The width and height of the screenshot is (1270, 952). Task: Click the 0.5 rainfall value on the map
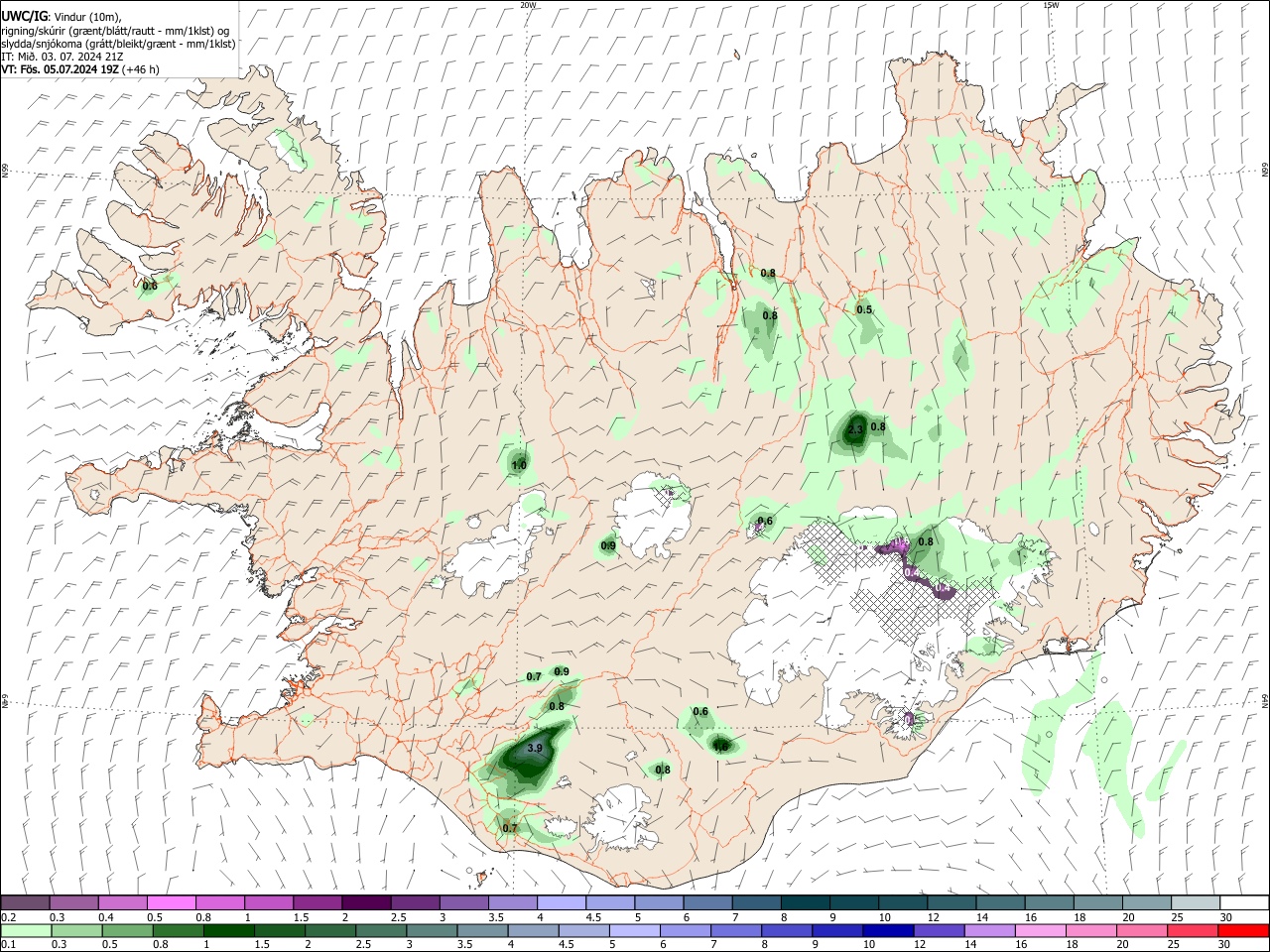click(864, 310)
